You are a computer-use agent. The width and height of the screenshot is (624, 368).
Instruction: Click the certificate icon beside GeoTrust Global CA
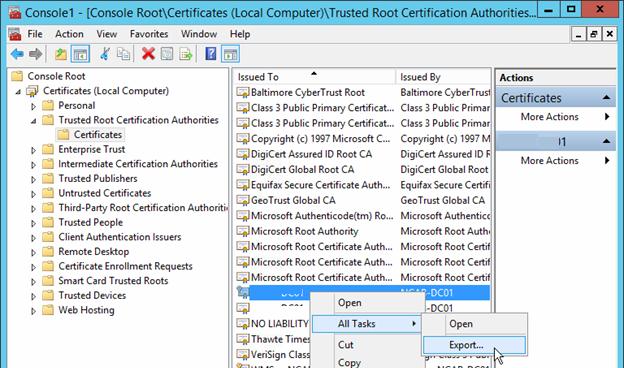(242, 201)
